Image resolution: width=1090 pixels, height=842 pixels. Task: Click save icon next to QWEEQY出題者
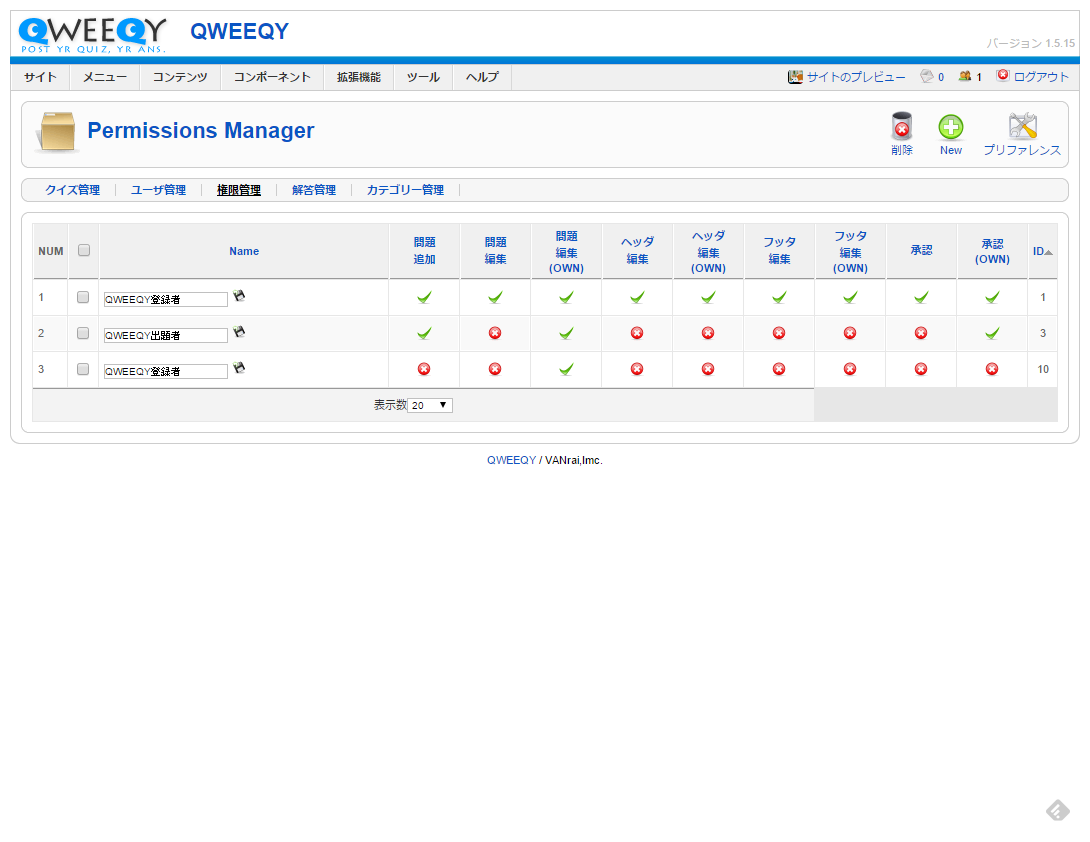(239, 332)
